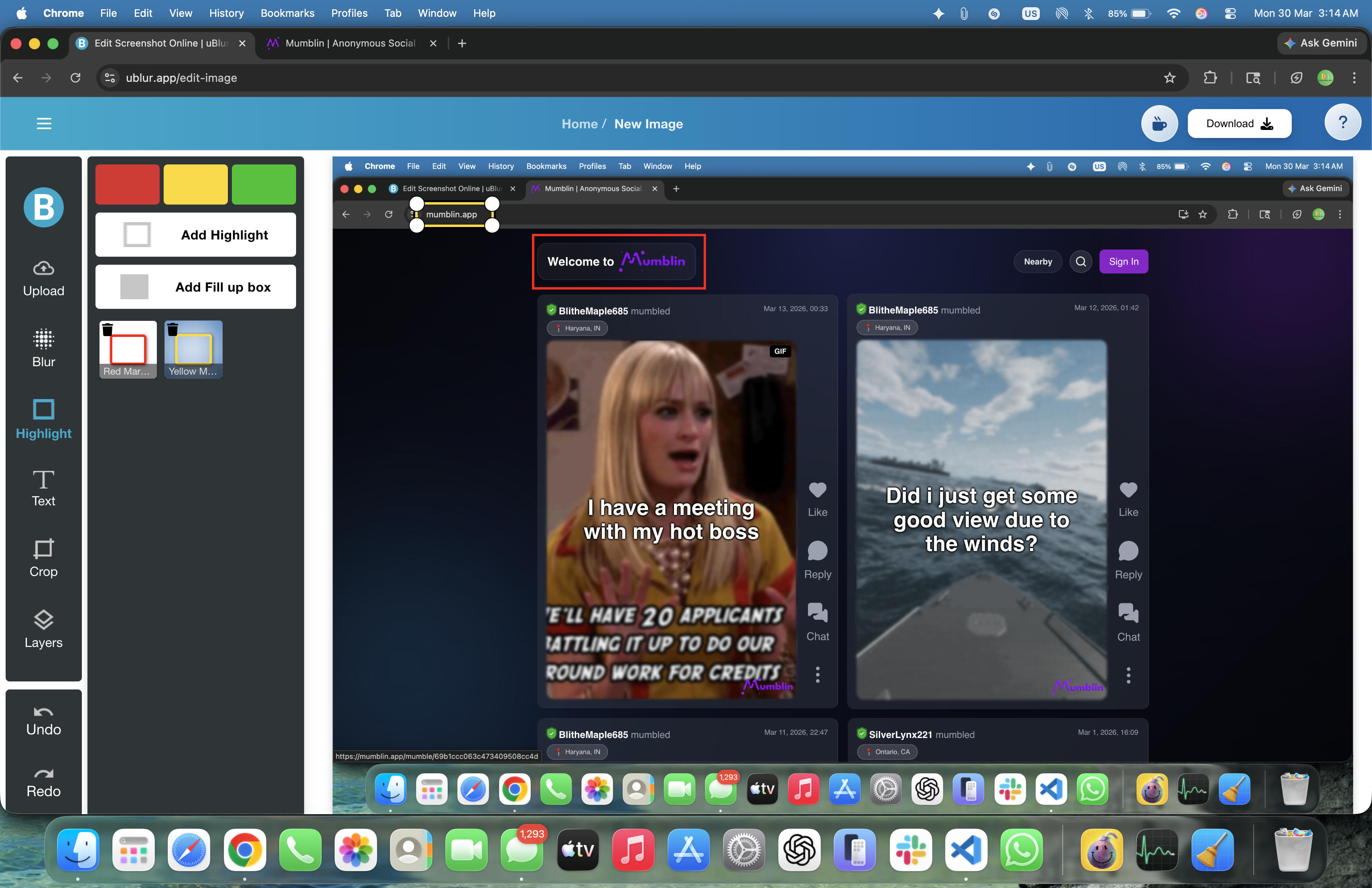Screen dimensions: 1372x888
Task: Redo the last edit
Action: pos(43,783)
